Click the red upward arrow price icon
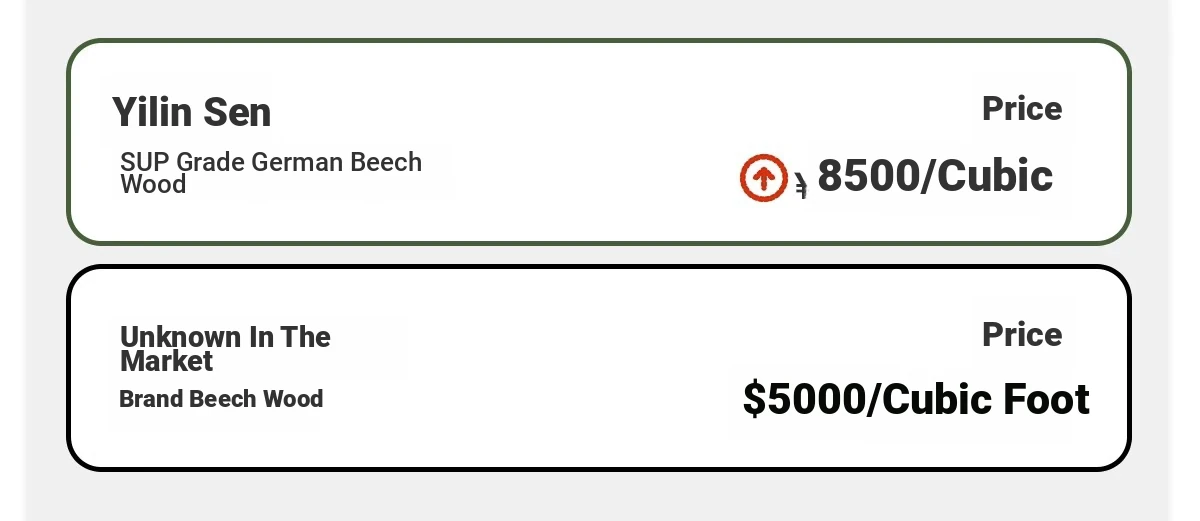This screenshot has height=521, width=1200. (764, 178)
